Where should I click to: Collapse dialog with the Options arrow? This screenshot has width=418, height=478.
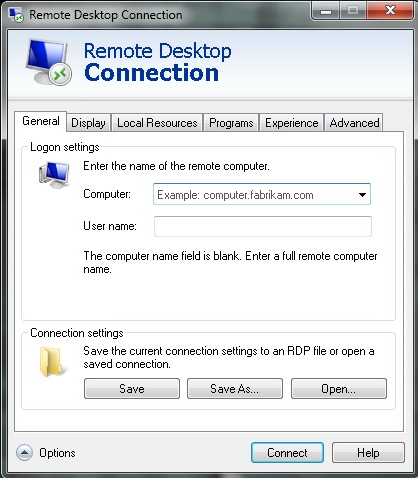pyautogui.click(x=24, y=453)
